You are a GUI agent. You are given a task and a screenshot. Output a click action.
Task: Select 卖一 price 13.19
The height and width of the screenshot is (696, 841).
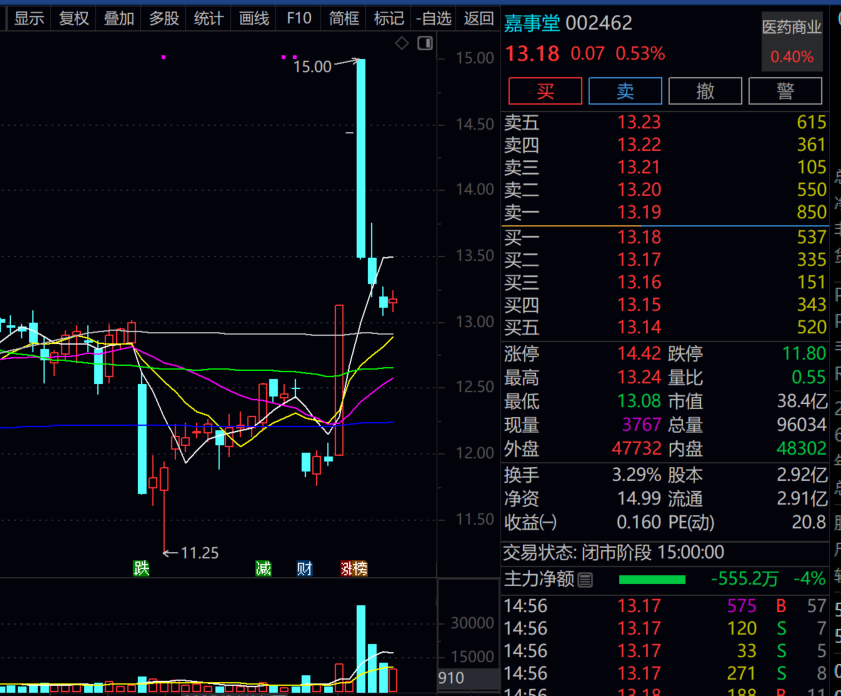tap(639, 212)
